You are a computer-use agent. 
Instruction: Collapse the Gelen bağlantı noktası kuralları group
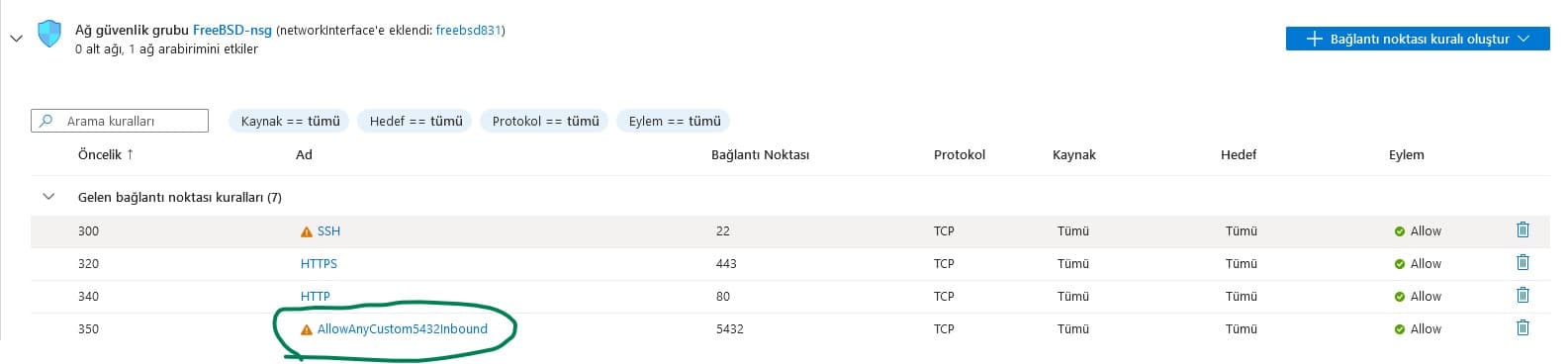click(48, 197)
